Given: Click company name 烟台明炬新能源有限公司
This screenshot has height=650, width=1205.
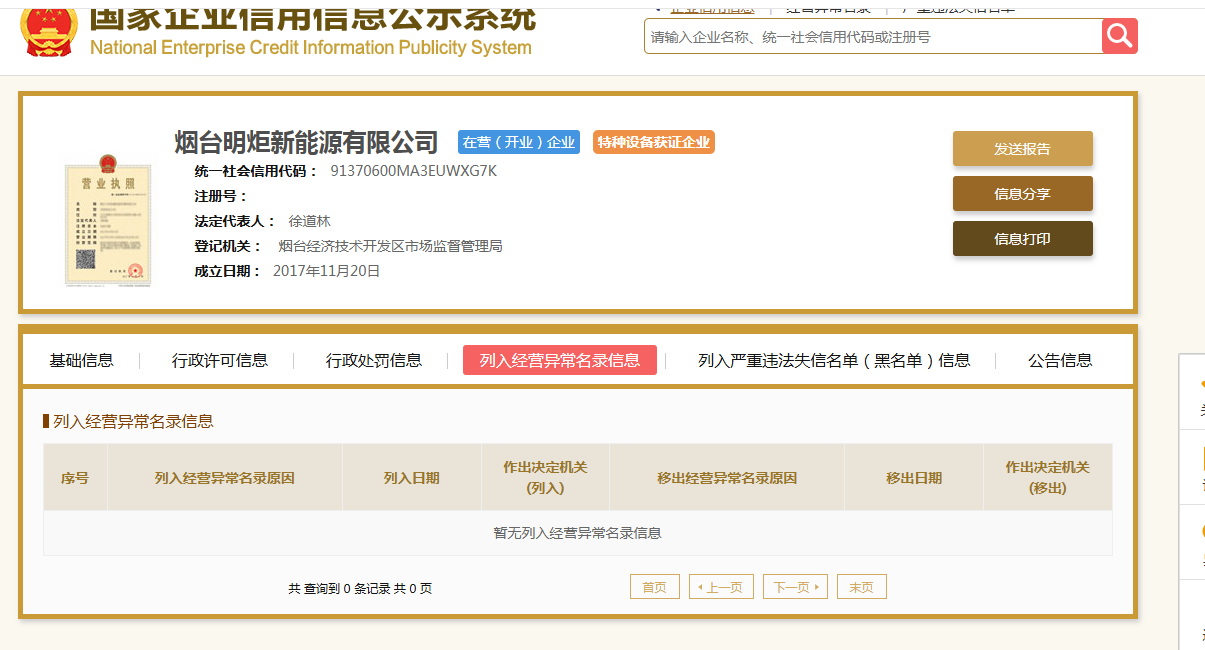Looking at the screenshot, I should 307,142.
